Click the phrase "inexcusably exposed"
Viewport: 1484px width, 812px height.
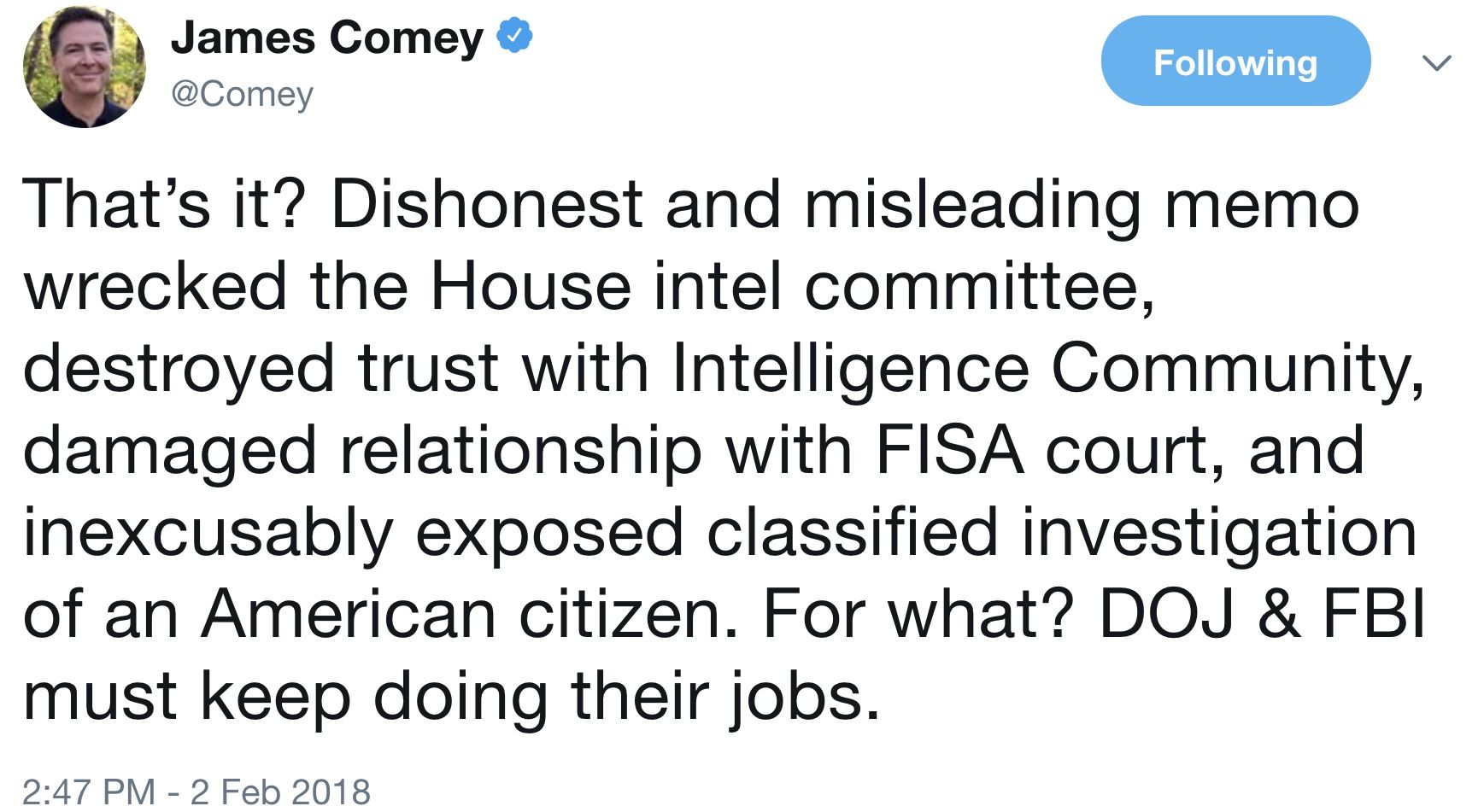(353, 535)
